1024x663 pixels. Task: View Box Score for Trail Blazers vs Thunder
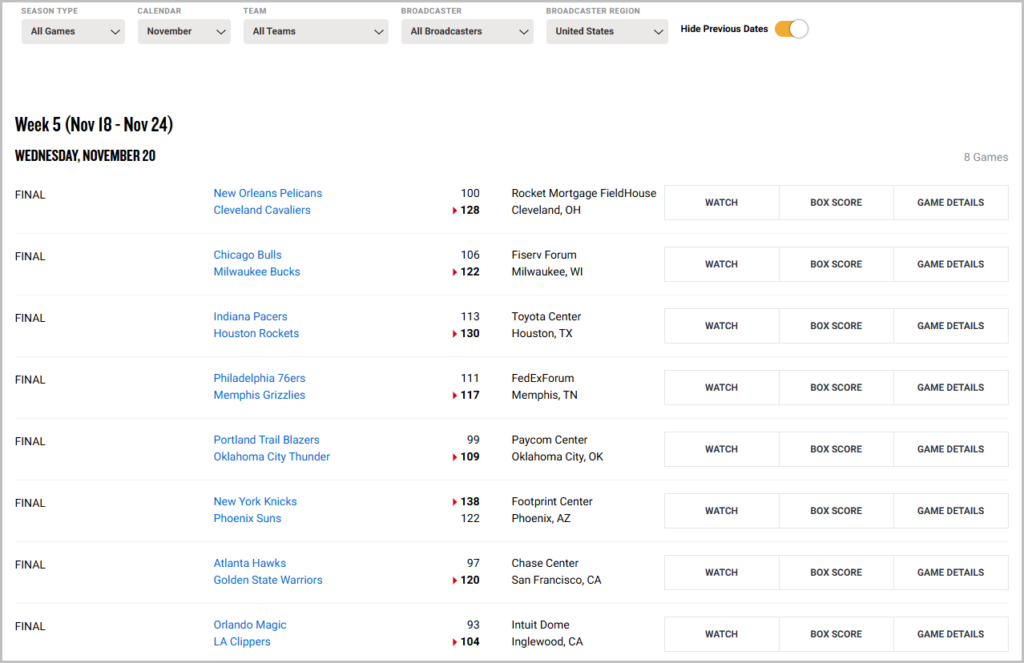[836, 449]
